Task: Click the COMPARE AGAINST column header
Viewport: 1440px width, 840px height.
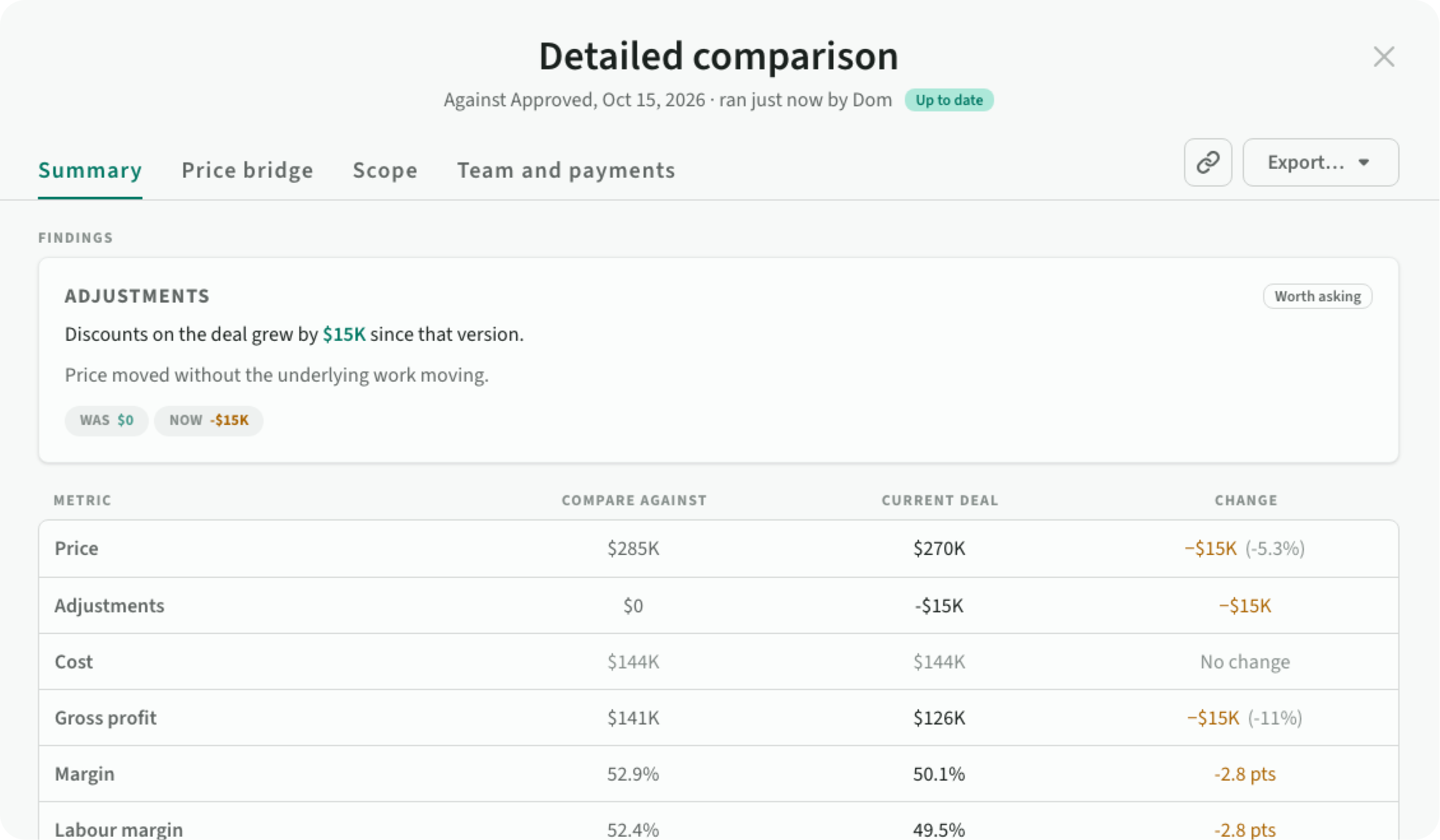Action: pyautogui.click(x=634, y=501)
